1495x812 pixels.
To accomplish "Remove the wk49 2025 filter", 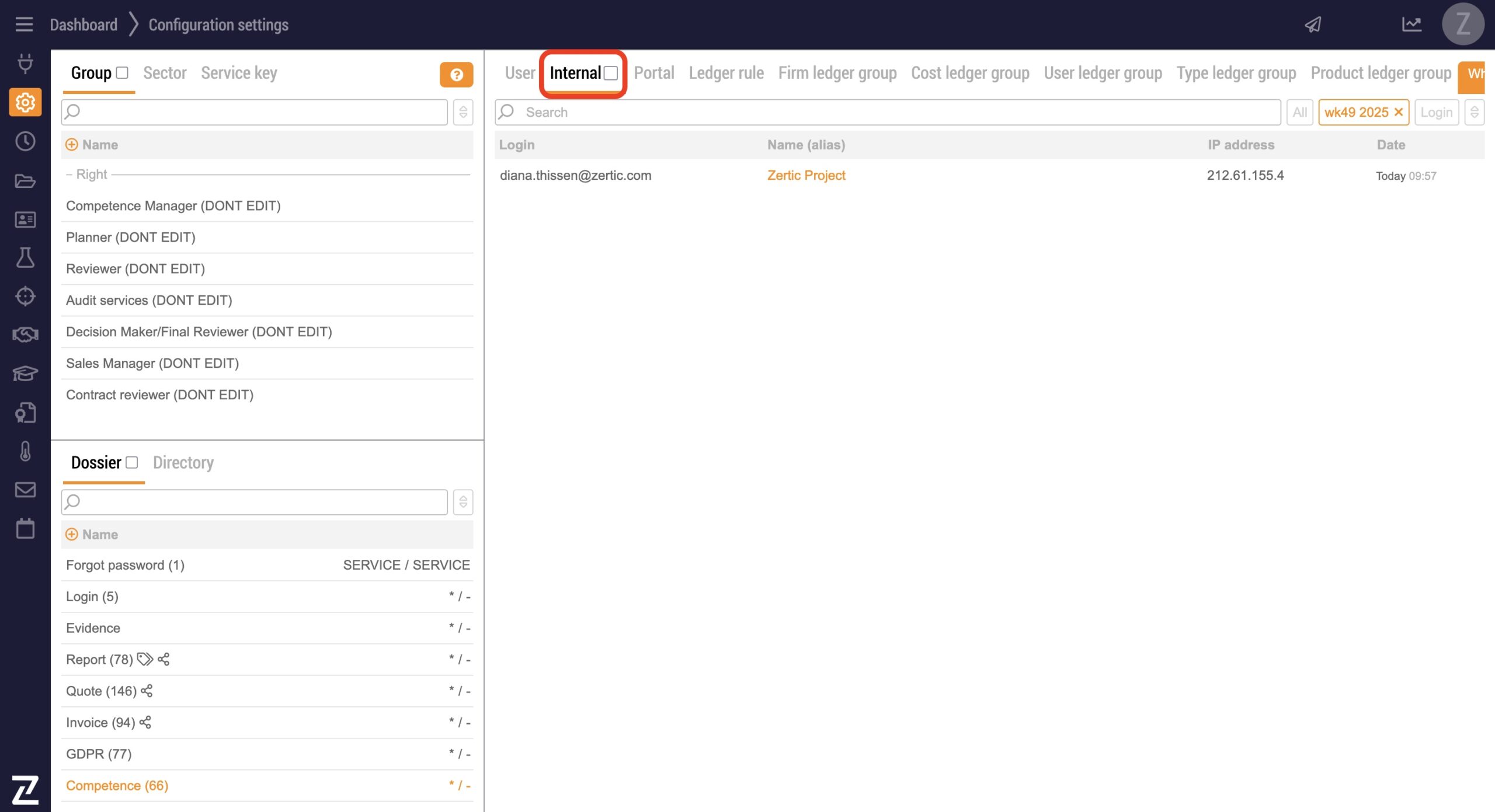I will [x=1399, y=112].
